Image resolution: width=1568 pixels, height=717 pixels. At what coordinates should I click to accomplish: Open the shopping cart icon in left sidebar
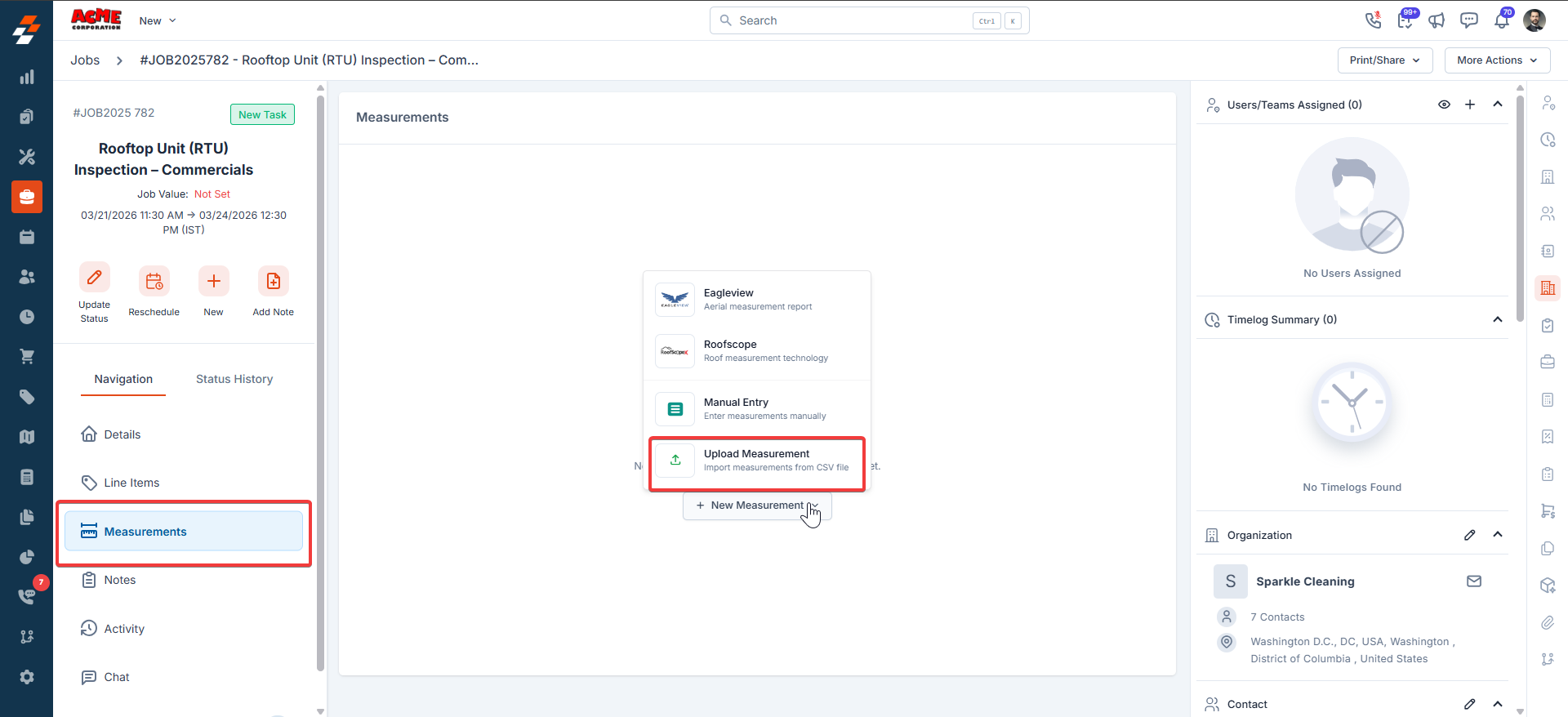[27, 357]
